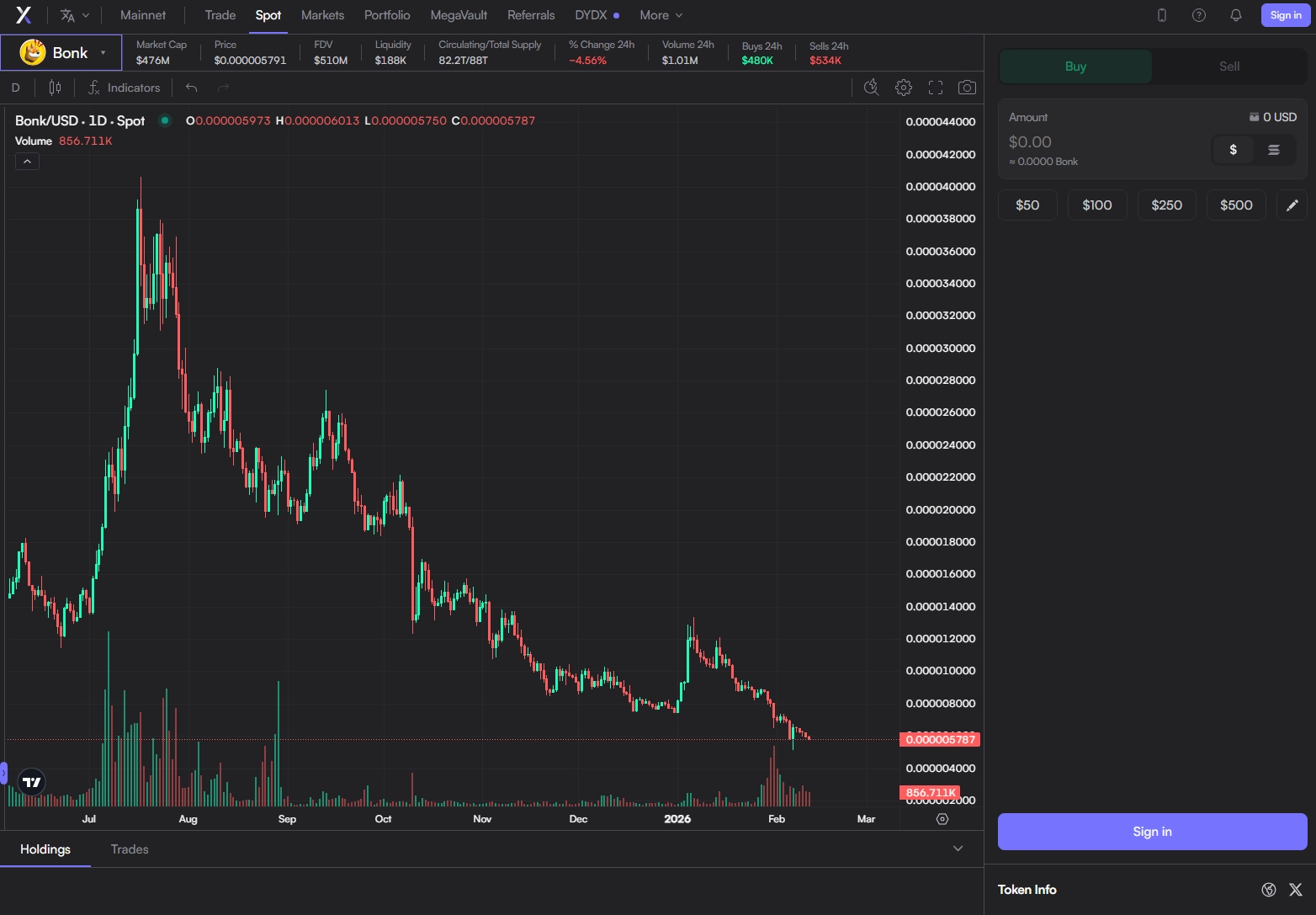Click the Sells 24h $534K value

(825, 61)
